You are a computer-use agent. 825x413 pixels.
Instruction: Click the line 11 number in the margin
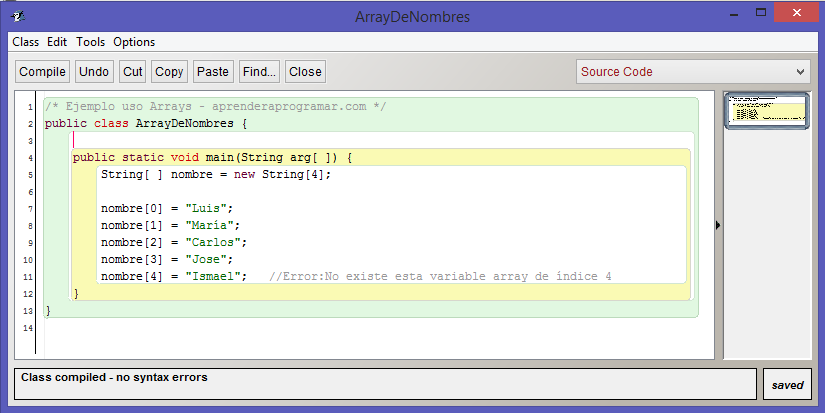click(30, 277)
